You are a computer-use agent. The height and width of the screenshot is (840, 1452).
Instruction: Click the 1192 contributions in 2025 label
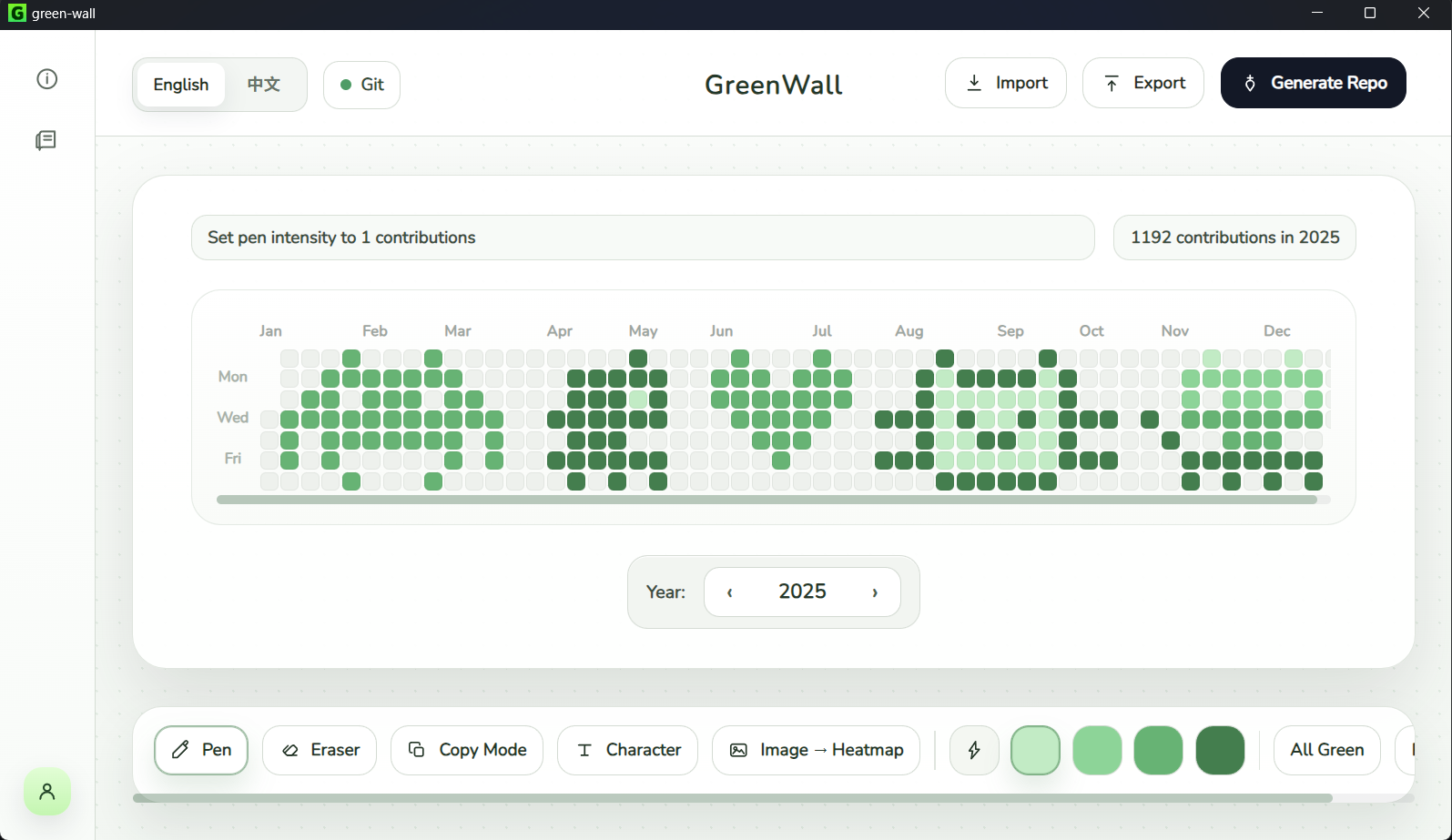click(x=1235, y=238)
